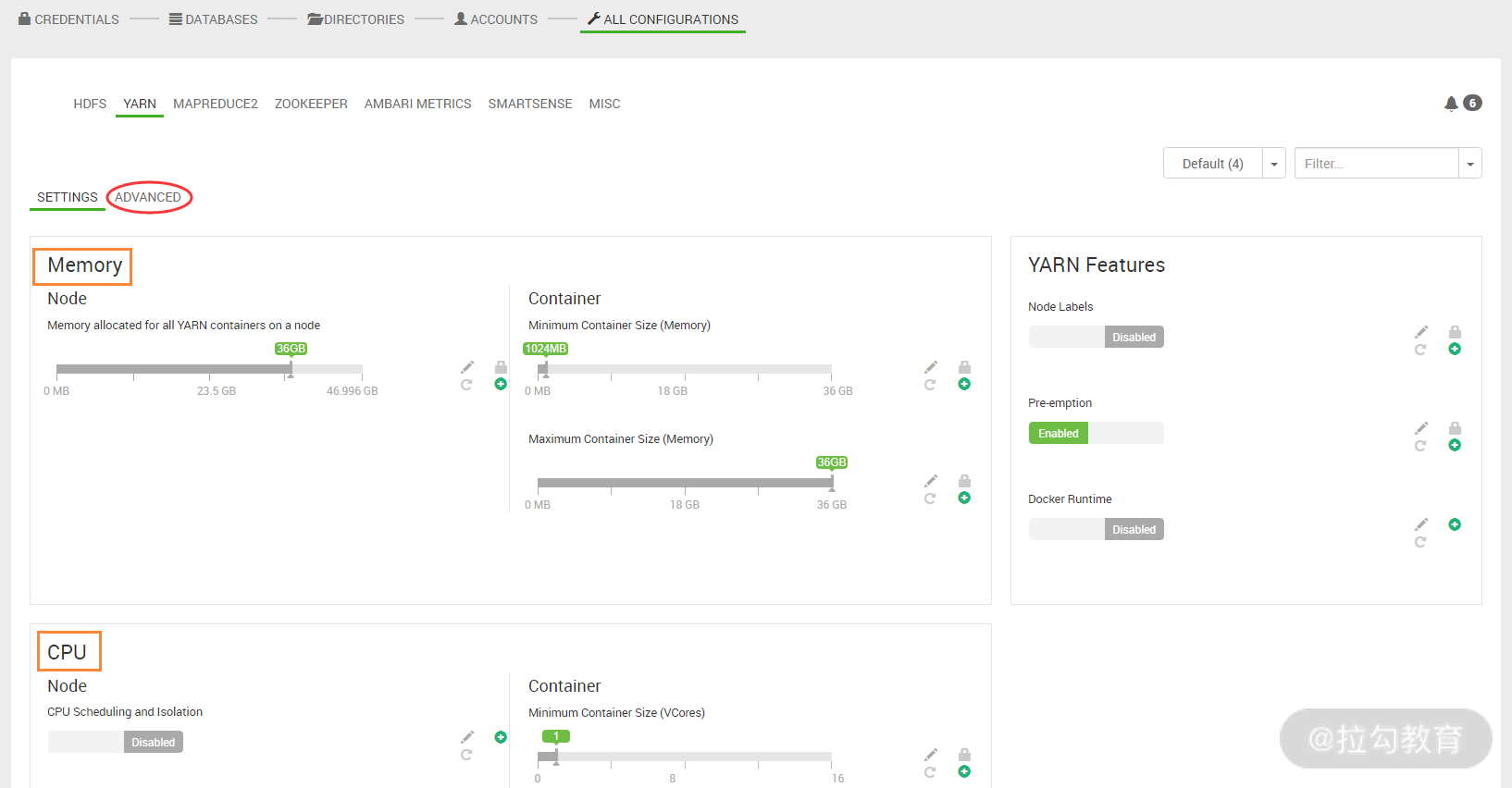Click pencil icon for Docker Runtime
Image resolution: width=1512 pixels, height=788 pixels.
coord(1421,524)
